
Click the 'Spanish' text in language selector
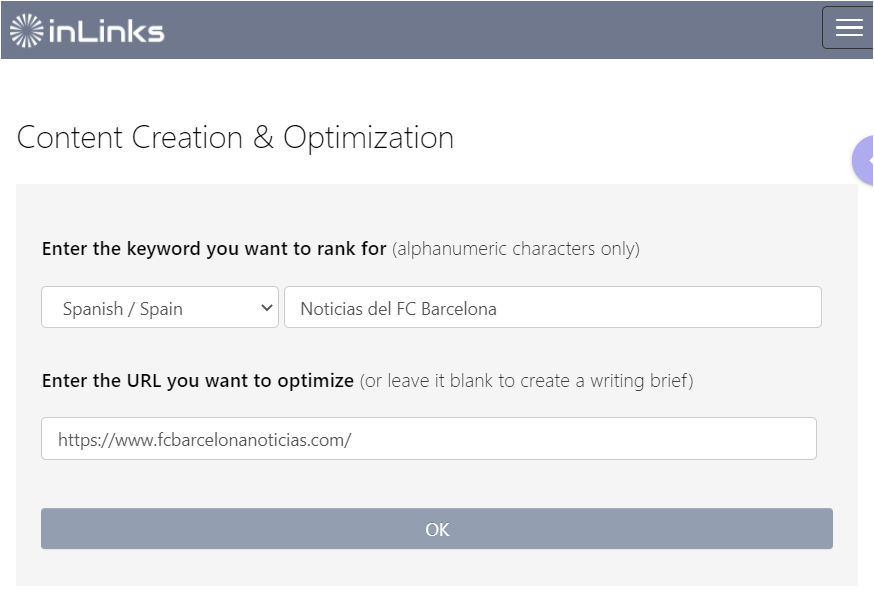pyautogui.click(x=93, y=309)
